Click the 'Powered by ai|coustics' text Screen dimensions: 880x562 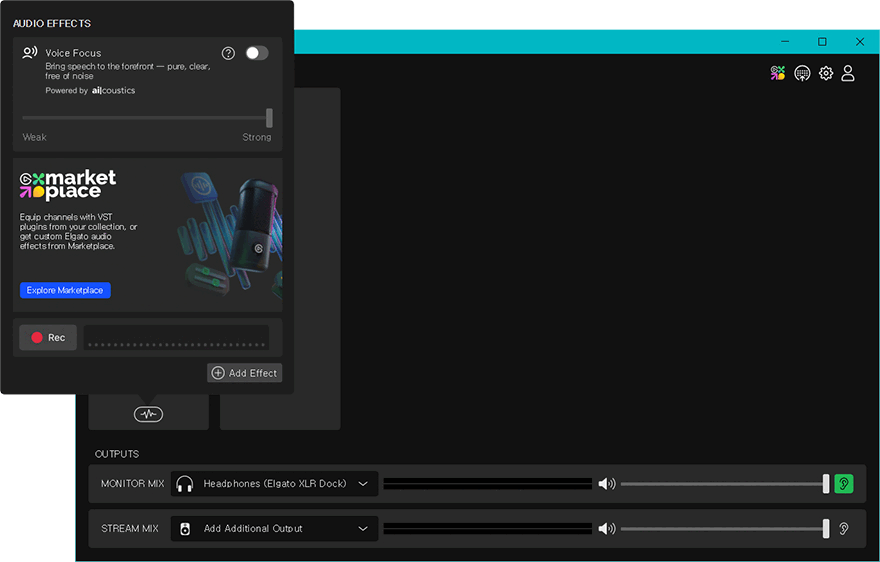(x=90, y=90)
